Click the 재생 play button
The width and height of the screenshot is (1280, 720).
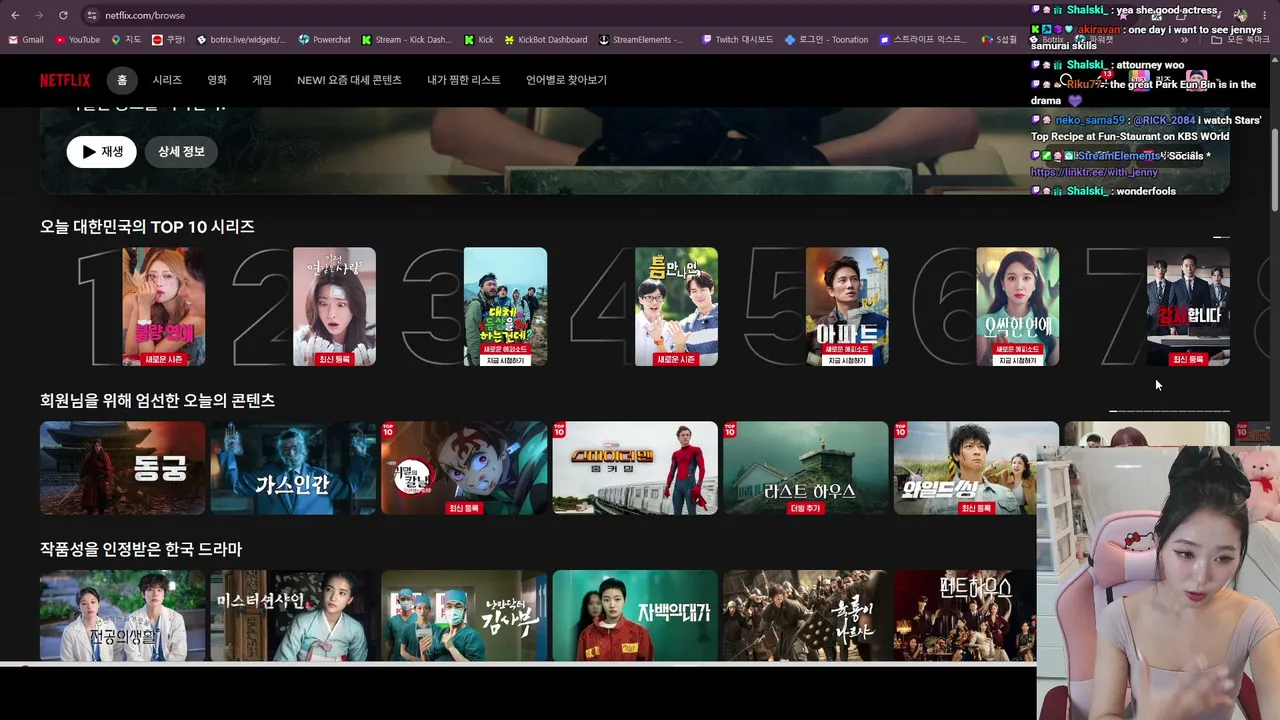point(101,151)
